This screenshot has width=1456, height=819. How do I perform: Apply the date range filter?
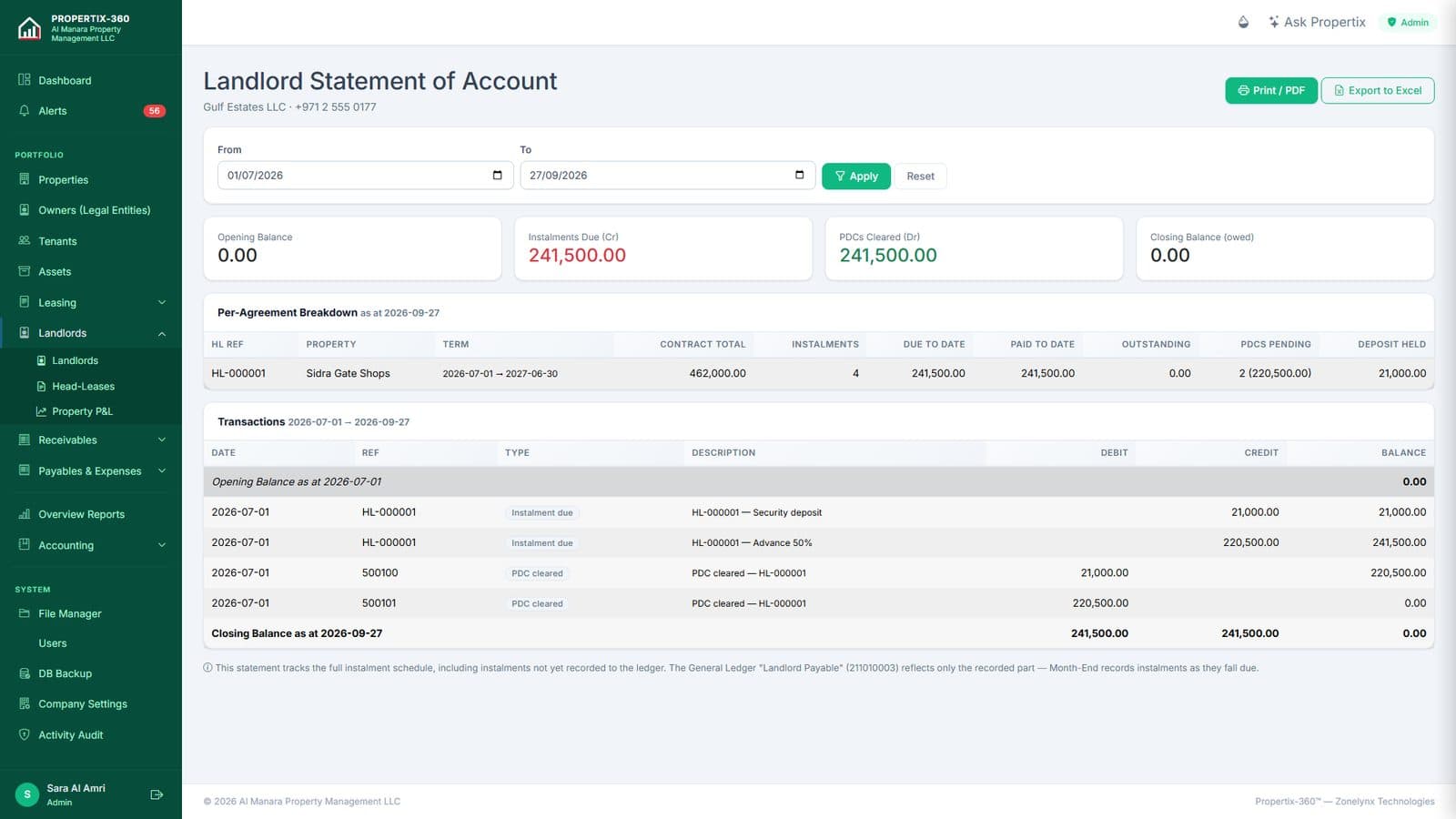coord(856,176)
